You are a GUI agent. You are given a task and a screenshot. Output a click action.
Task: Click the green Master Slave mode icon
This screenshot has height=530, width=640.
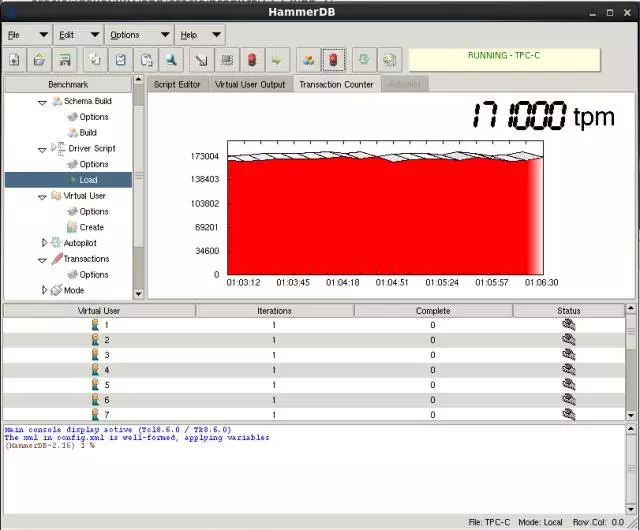point(364,60)
